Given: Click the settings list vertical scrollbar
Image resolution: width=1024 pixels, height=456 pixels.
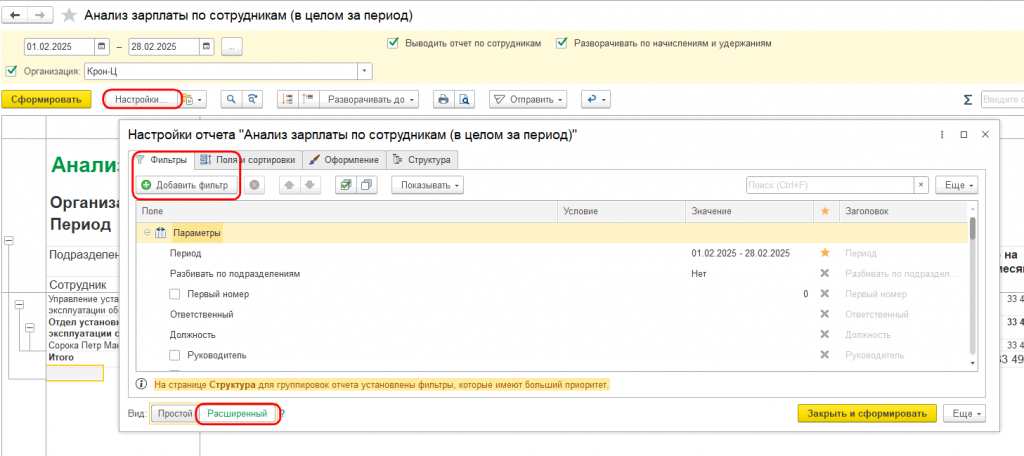Looking at the screenshot, I should coord(972,286).
